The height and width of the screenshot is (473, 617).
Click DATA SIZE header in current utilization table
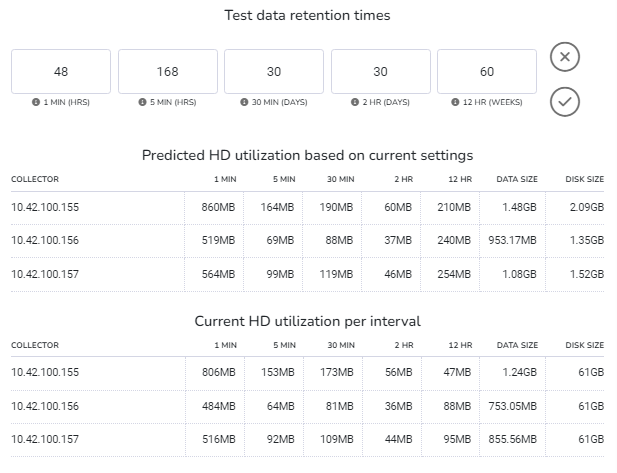[517, 345]
